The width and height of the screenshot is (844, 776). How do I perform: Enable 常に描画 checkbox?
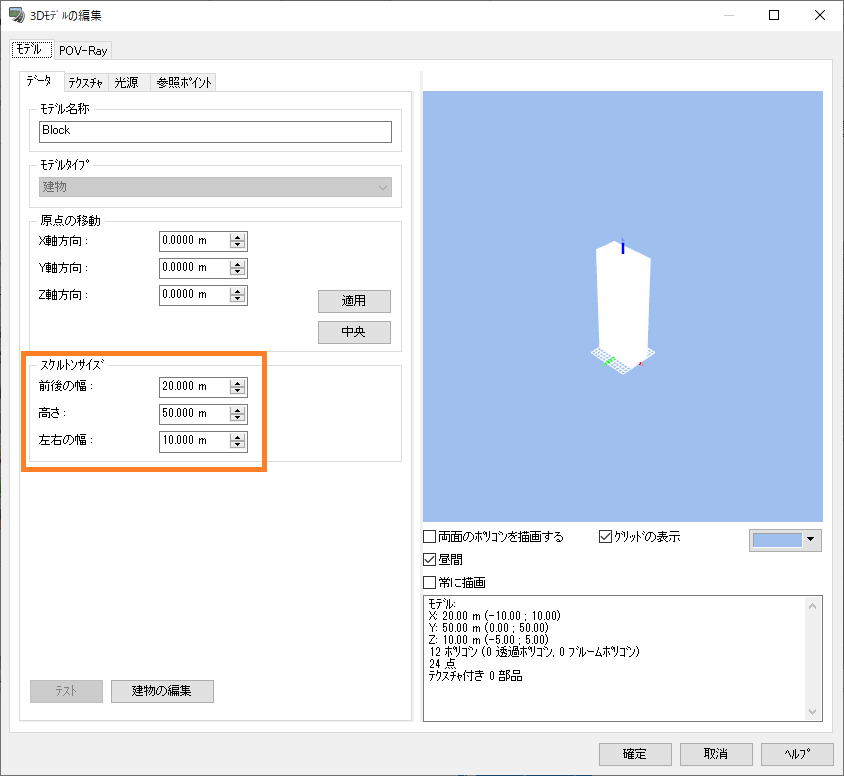click(430, 582)
